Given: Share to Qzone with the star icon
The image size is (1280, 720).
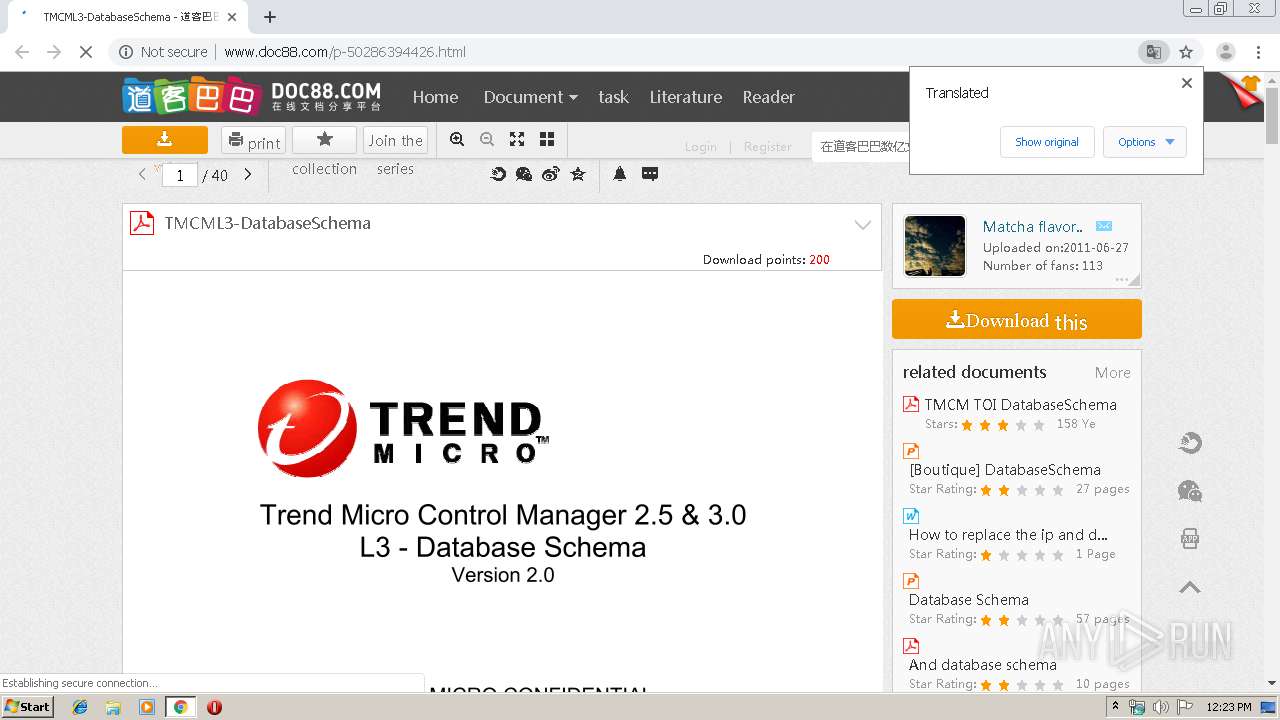Looking at the screenshot, I should coord(577,174).
